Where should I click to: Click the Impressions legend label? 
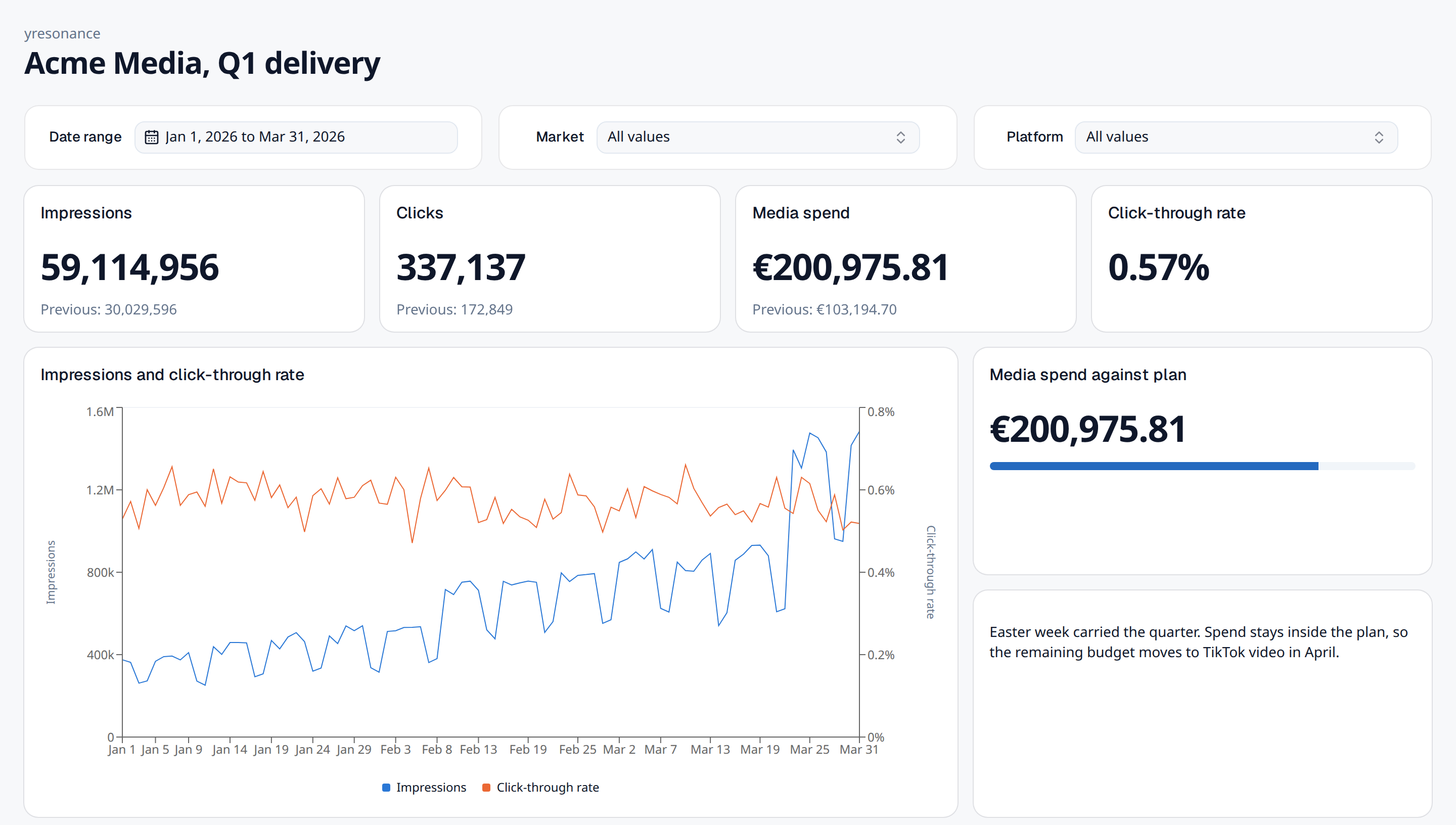click(x=431, y=787)
